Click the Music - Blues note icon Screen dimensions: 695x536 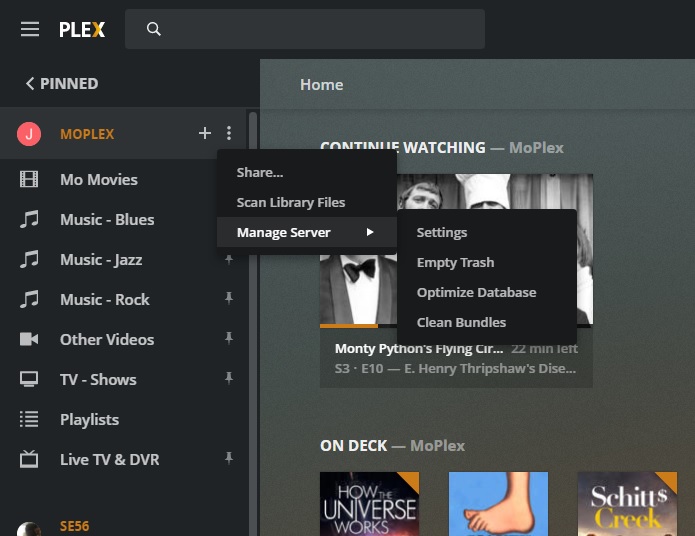click(x=29, y=219)
